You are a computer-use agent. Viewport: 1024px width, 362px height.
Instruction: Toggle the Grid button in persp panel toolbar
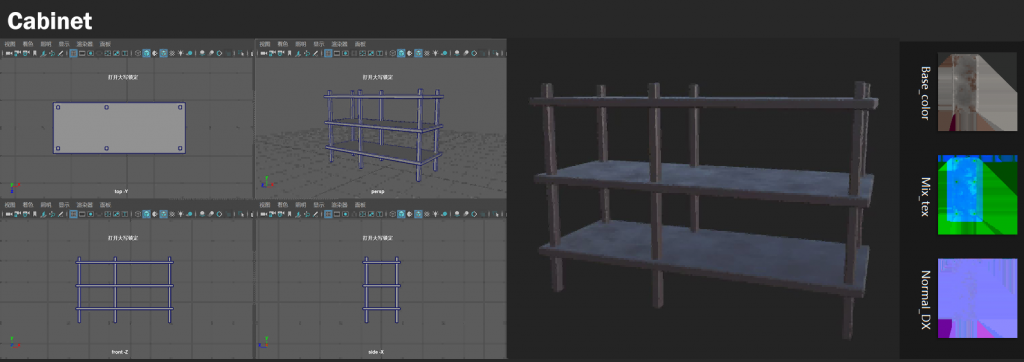(x=328, y=54)
